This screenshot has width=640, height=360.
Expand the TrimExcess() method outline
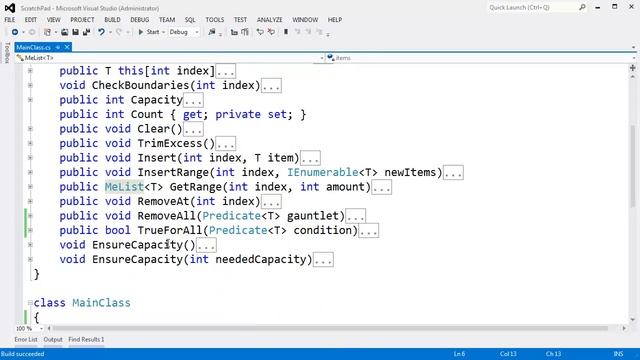tap(30, 143)
